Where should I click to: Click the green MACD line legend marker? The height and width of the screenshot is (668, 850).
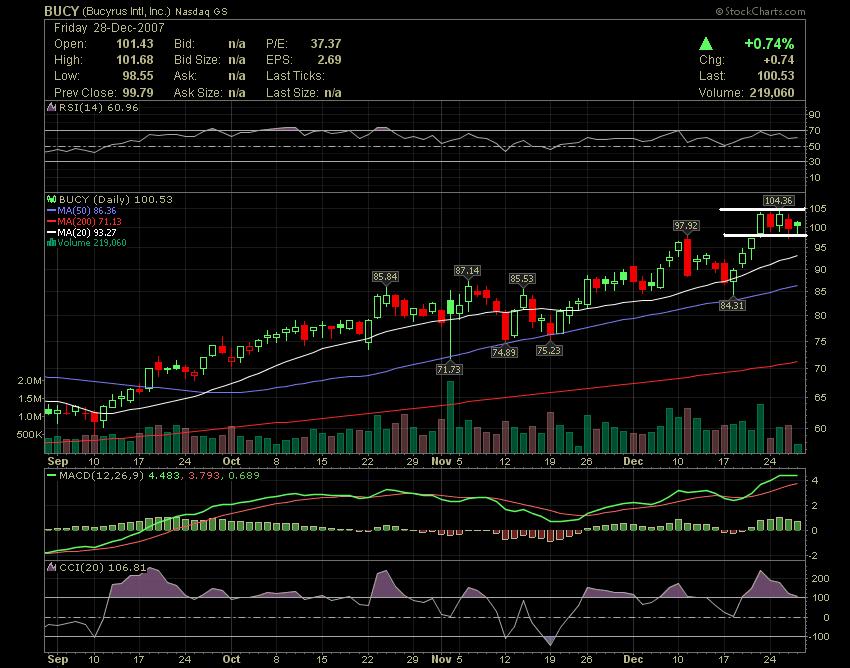pos(51,476)
